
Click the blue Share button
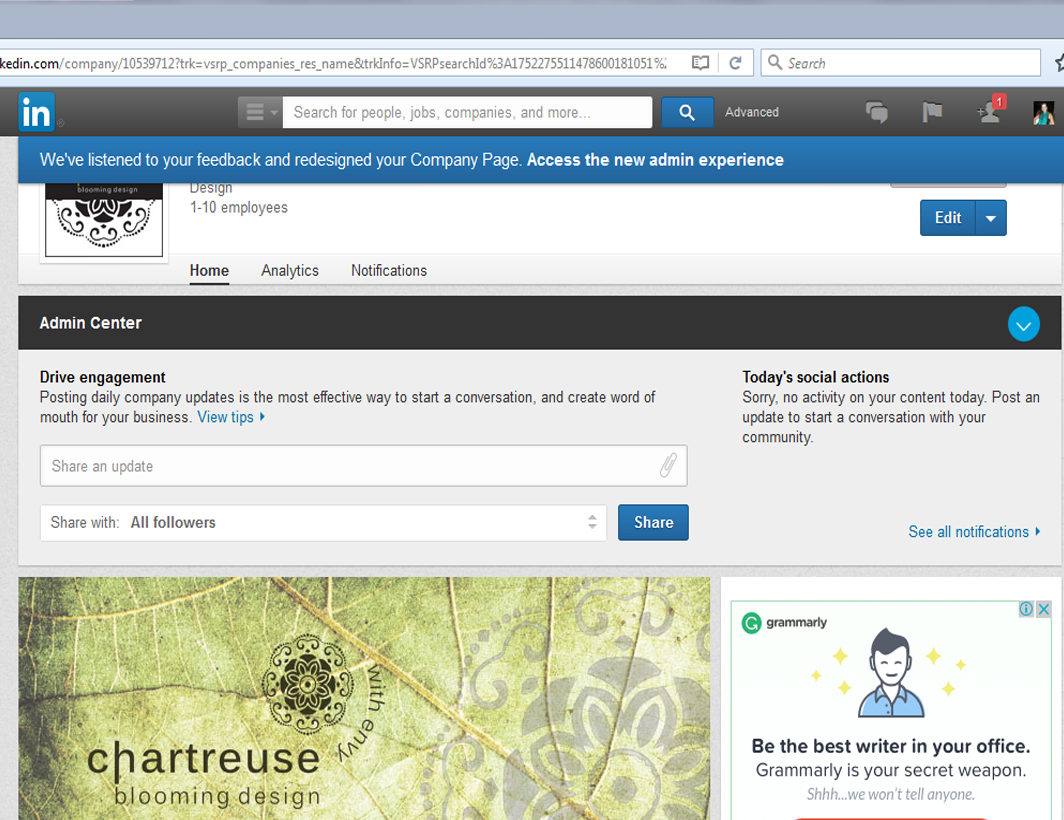[653, 522]
